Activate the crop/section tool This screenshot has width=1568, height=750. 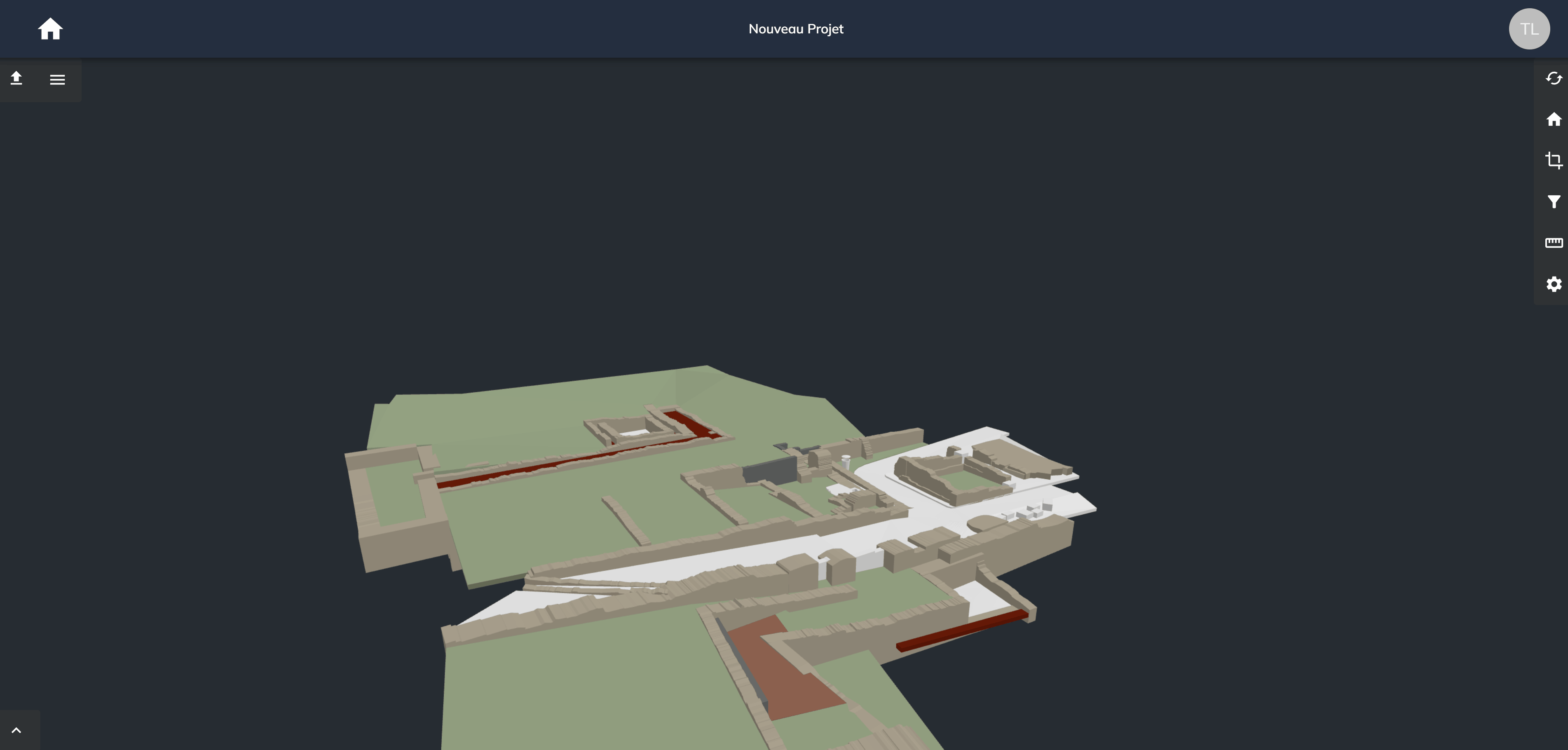pyautogui.click(x=1554, y=160)
